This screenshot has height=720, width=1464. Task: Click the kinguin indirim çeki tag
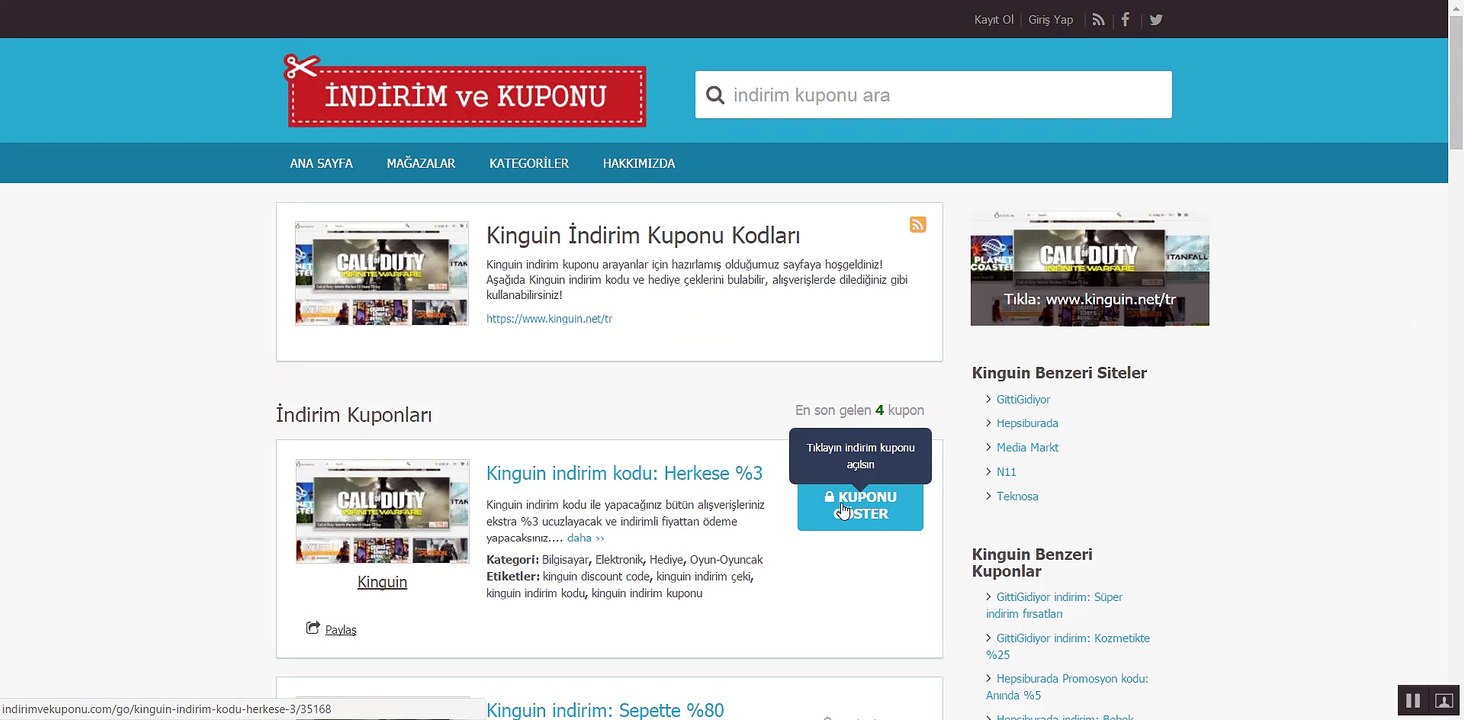pos(704,577)
